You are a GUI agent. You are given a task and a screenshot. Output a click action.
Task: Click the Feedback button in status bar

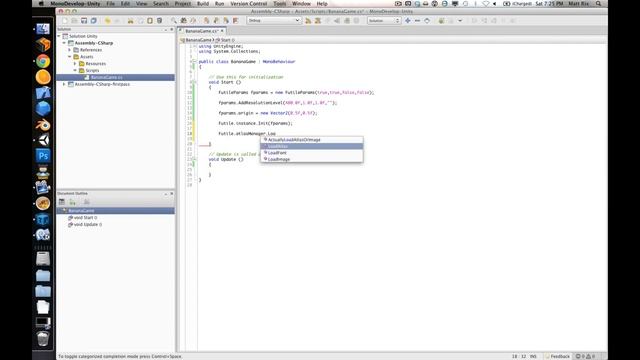pyautogui.click(x=558, y=356)
